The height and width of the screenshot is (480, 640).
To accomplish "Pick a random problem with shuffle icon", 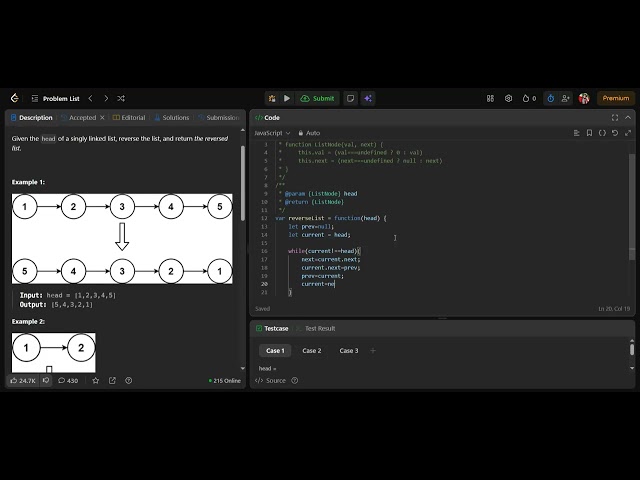I will click(121, 98).
